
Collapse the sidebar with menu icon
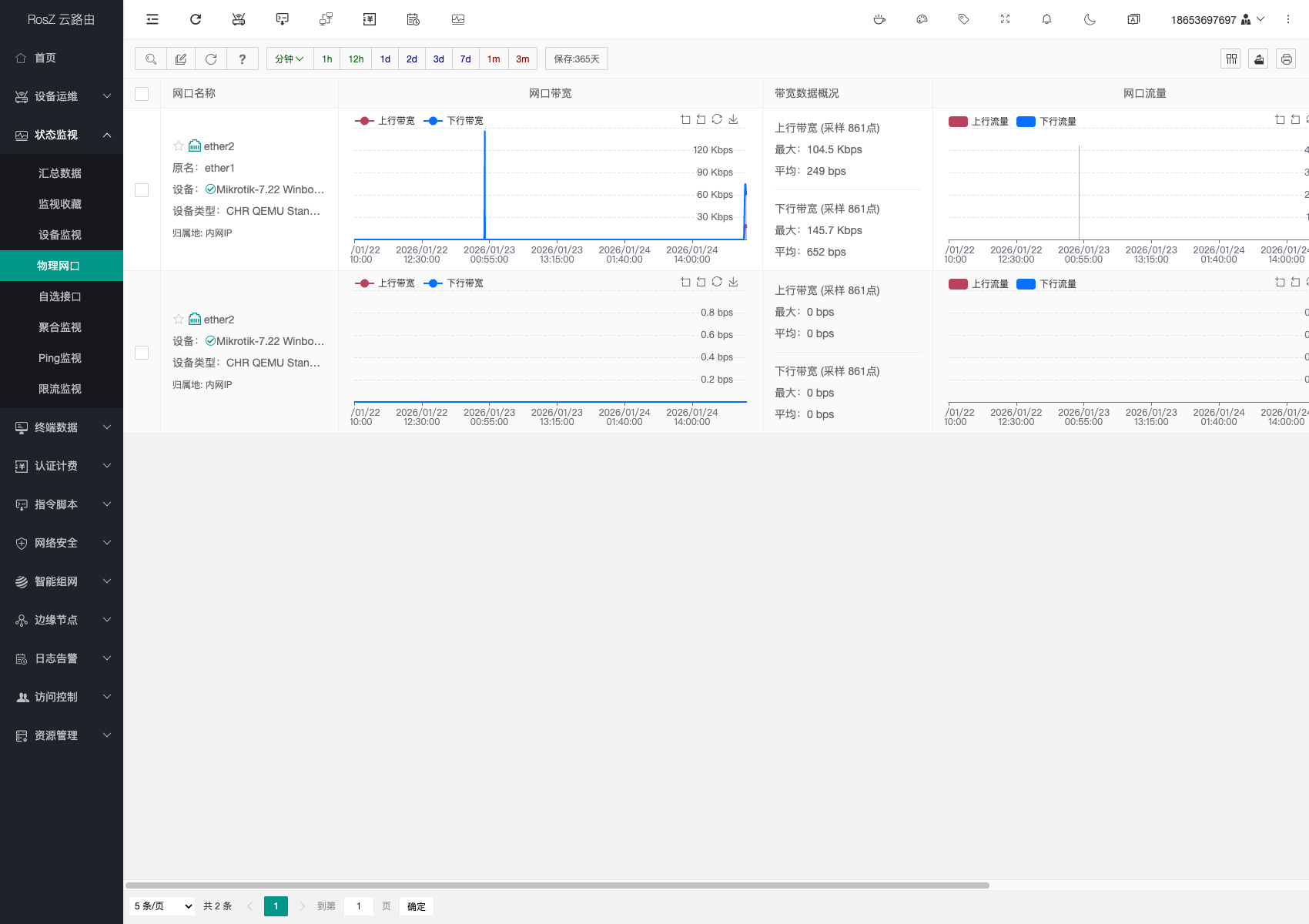tap(152, 19)
